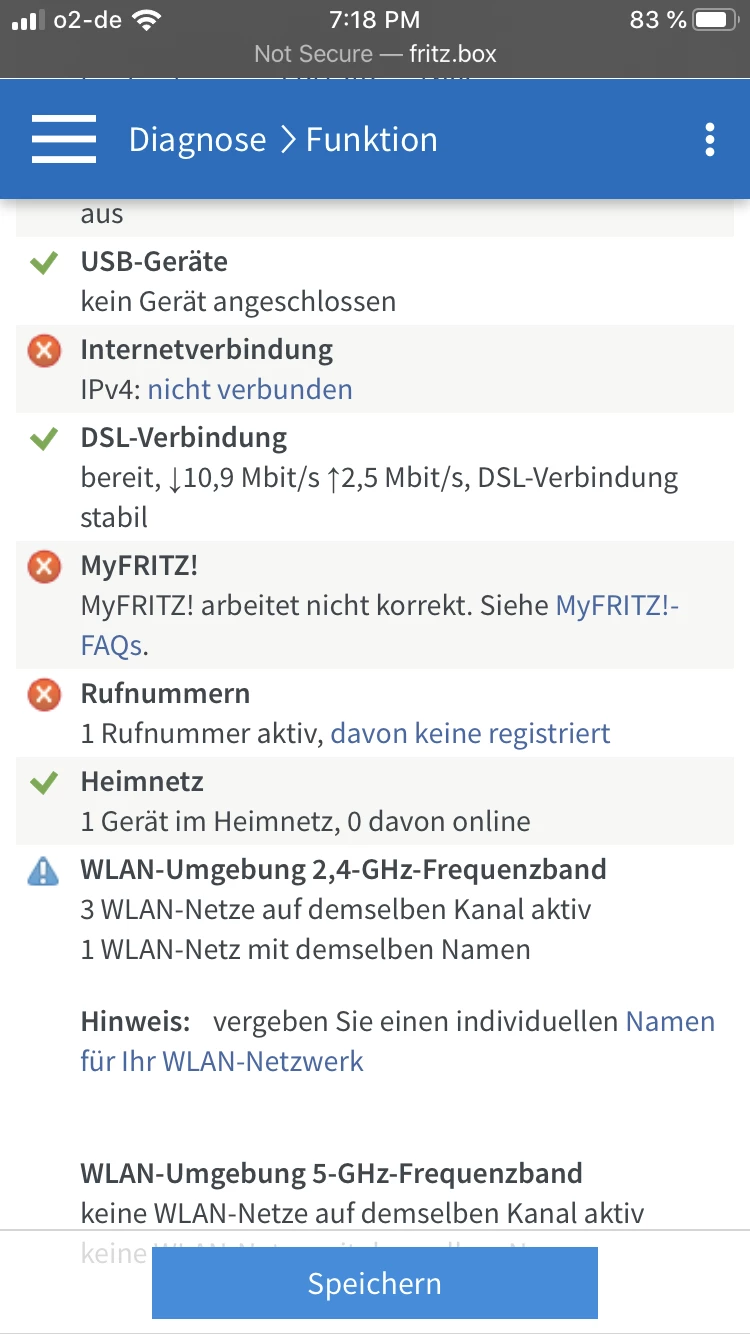750x1334 pixels.
Task: Click the green checkmark beside Heimnetz
Action: [x=43, y=783]
